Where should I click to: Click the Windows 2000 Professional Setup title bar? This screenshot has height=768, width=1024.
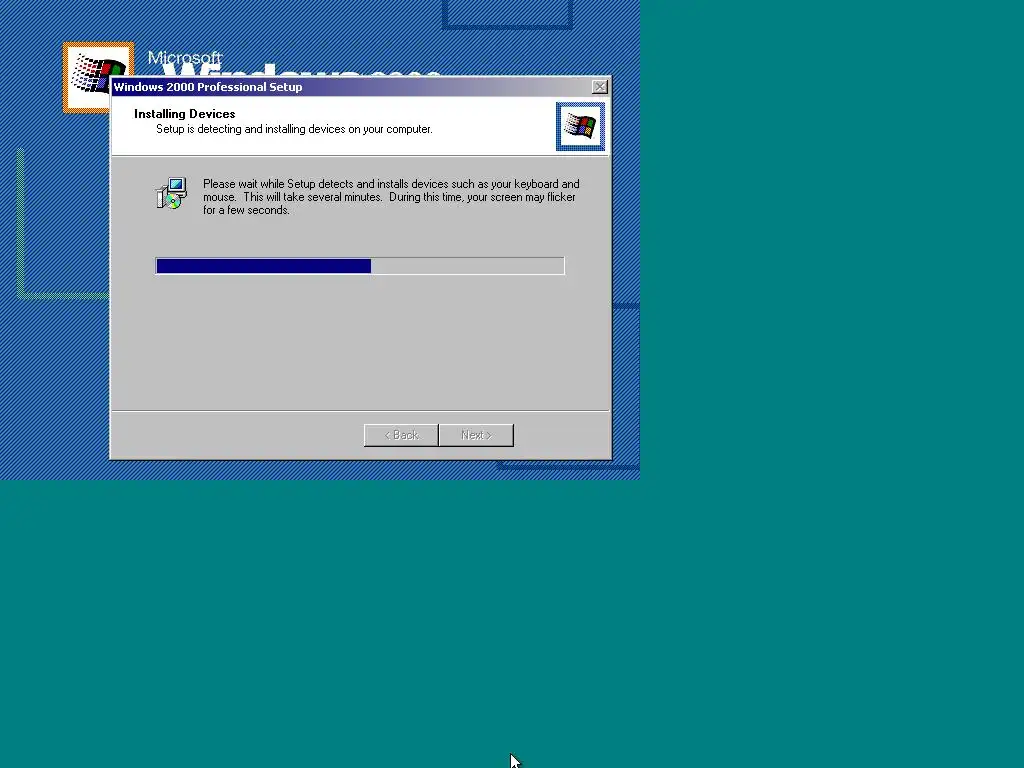pos(360,87)
